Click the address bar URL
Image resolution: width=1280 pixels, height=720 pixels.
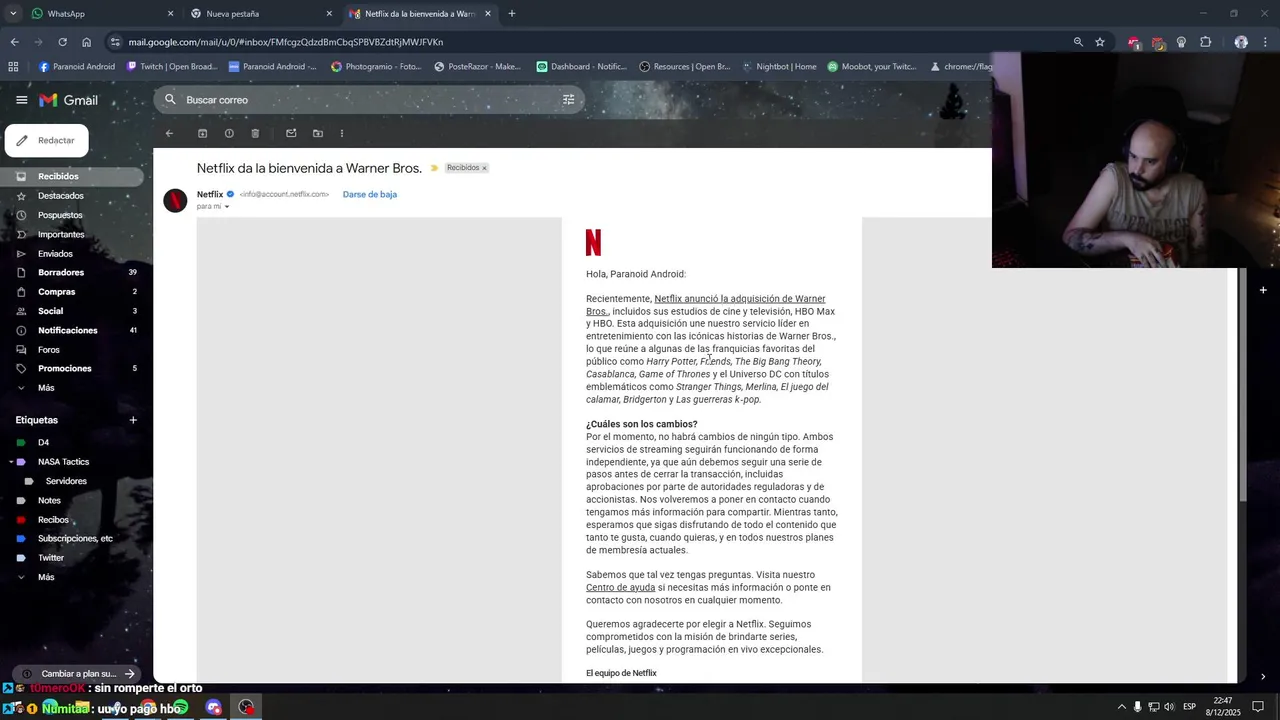coord(285,42)
